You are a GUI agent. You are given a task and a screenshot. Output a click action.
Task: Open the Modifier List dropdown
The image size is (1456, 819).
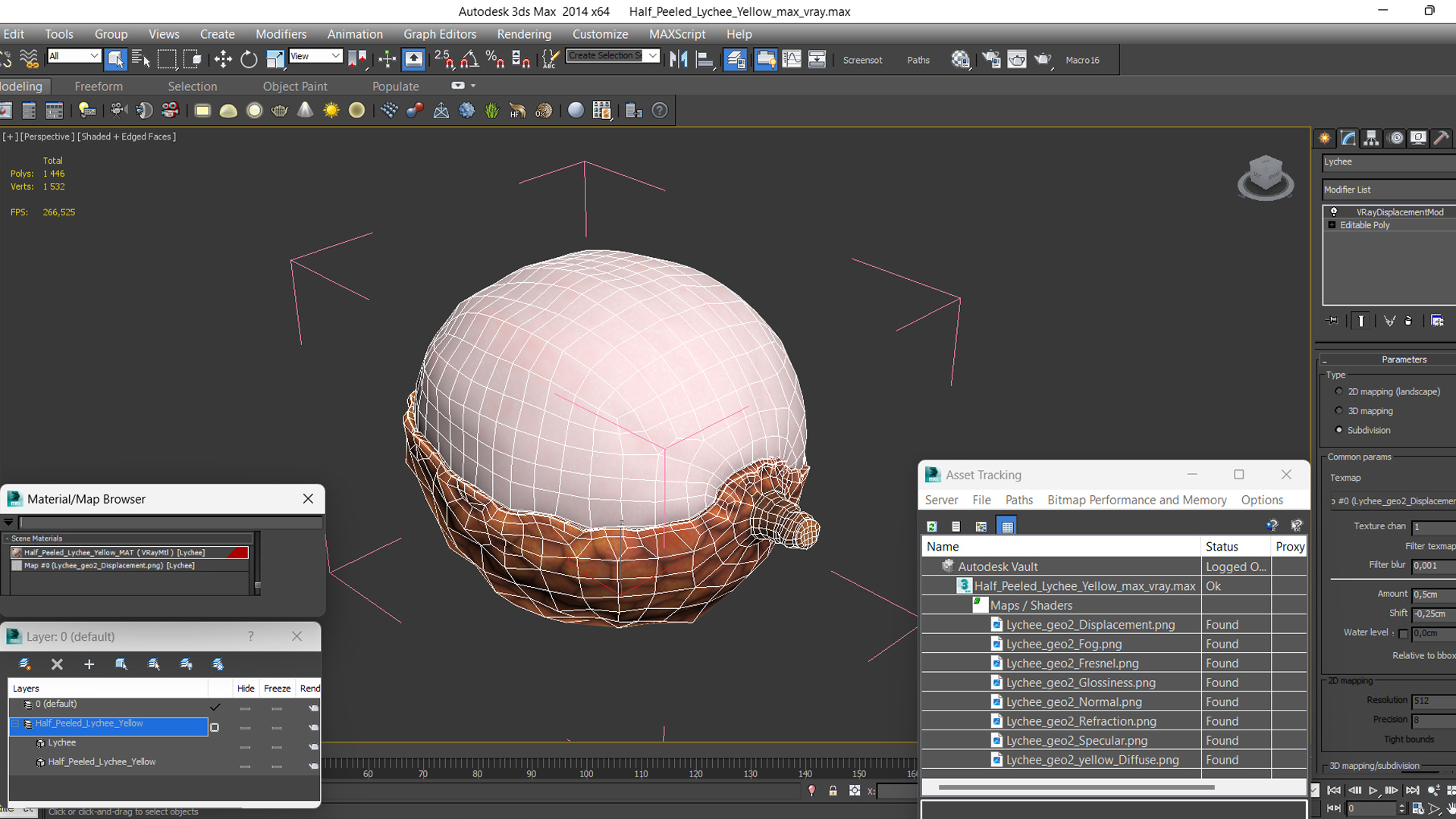(x=1389, y=190)
